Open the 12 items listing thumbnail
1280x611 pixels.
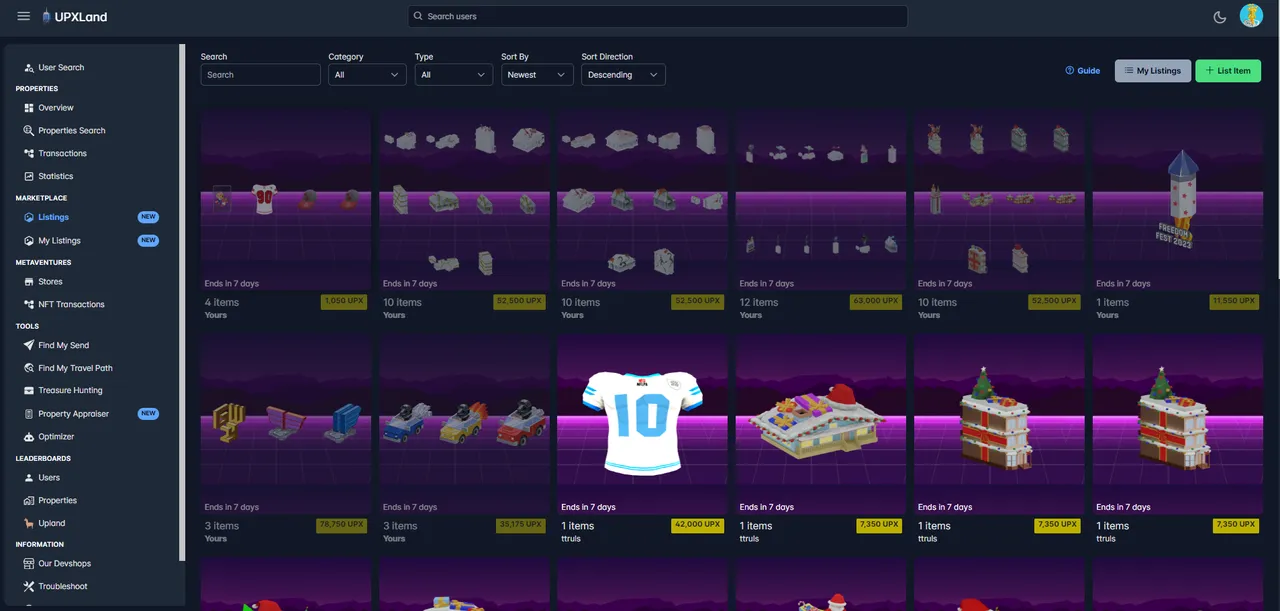pyautogui.click(x=821, y=201)
